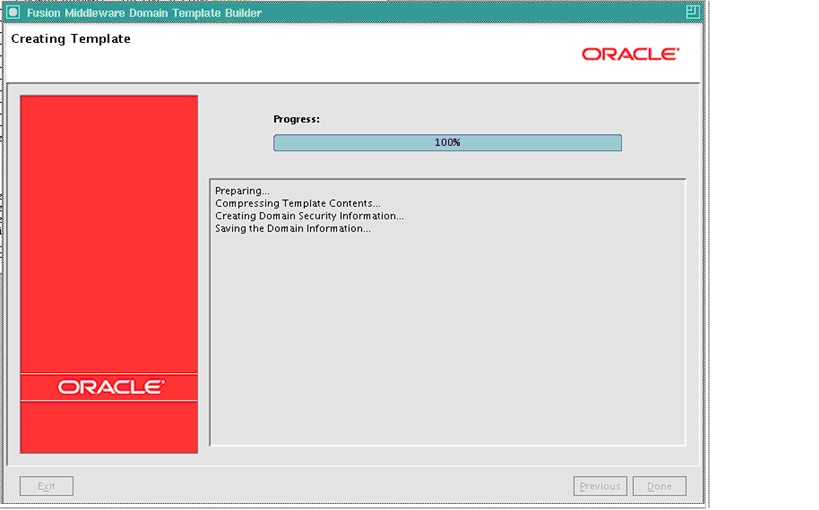Click 'Saving the Domain Information...' line

[x=293, y=228]
